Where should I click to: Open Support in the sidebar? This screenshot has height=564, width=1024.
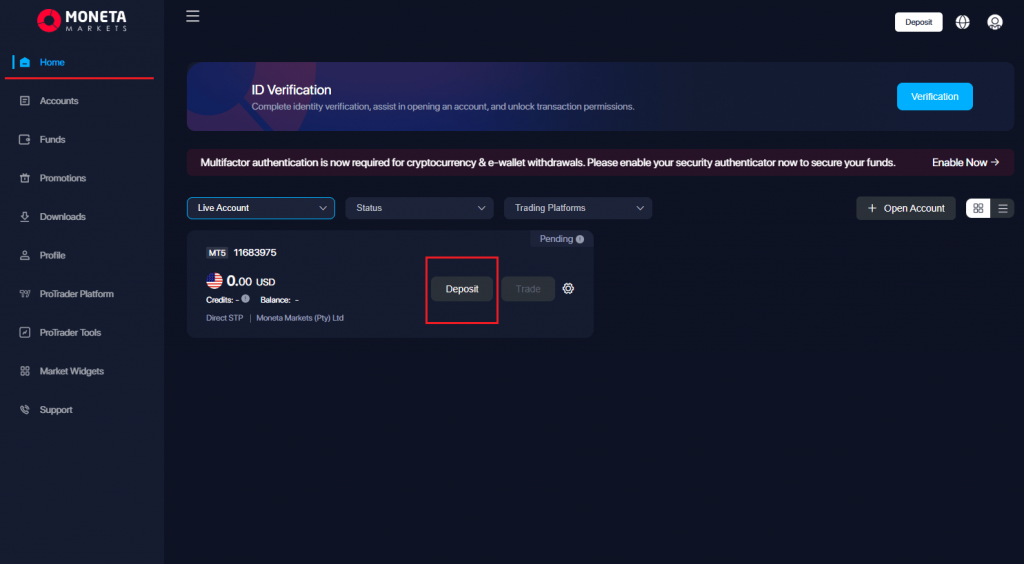pyautogui.click(x=56, y=410)
